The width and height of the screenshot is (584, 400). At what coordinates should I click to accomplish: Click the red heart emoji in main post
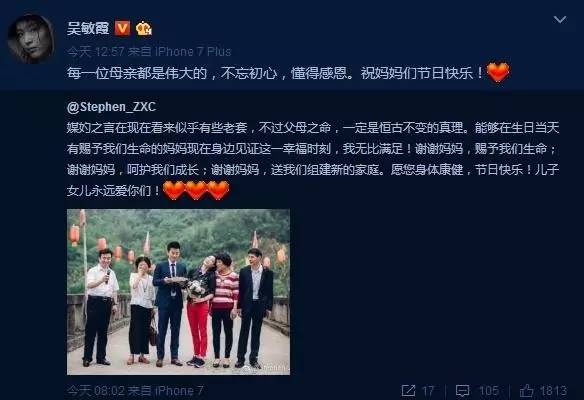[x=498, y=72]
